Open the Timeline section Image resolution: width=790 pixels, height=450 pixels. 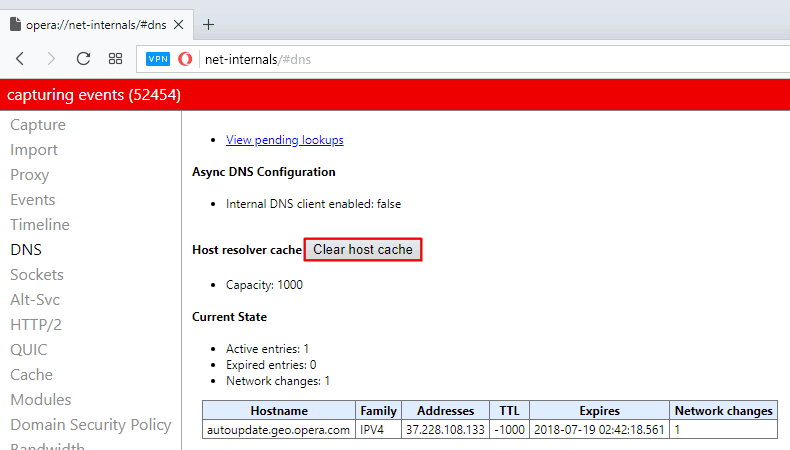(x=40, y=225)
